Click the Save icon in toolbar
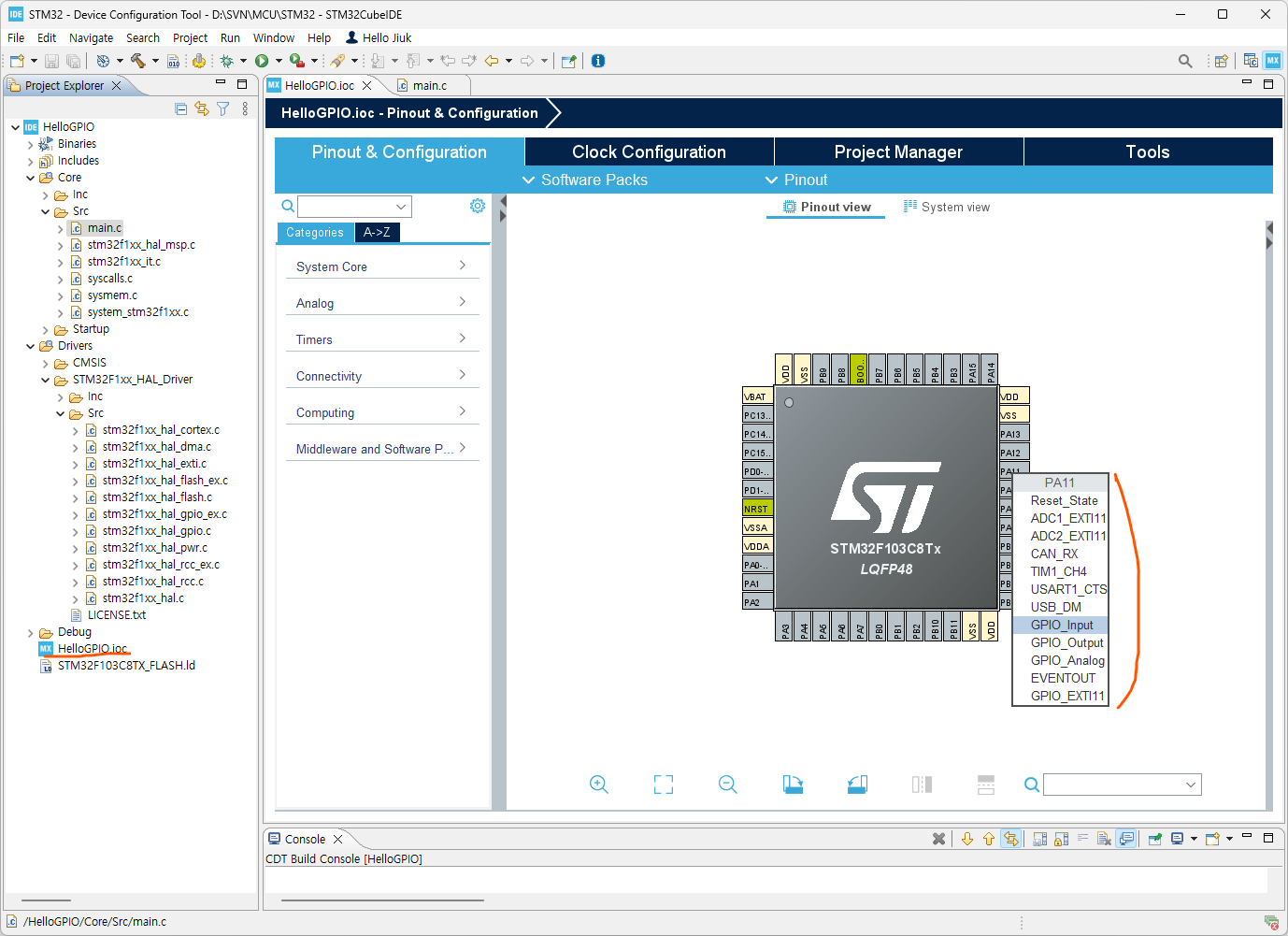 [x=51, y=61]
